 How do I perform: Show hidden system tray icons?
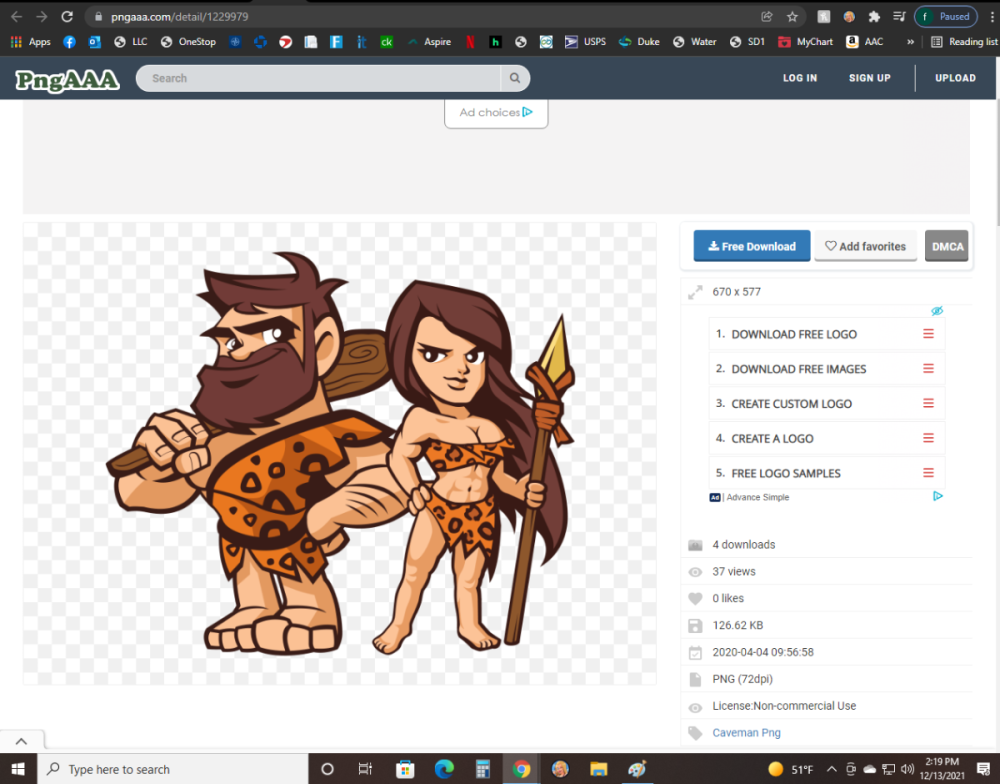coord(831,769)
